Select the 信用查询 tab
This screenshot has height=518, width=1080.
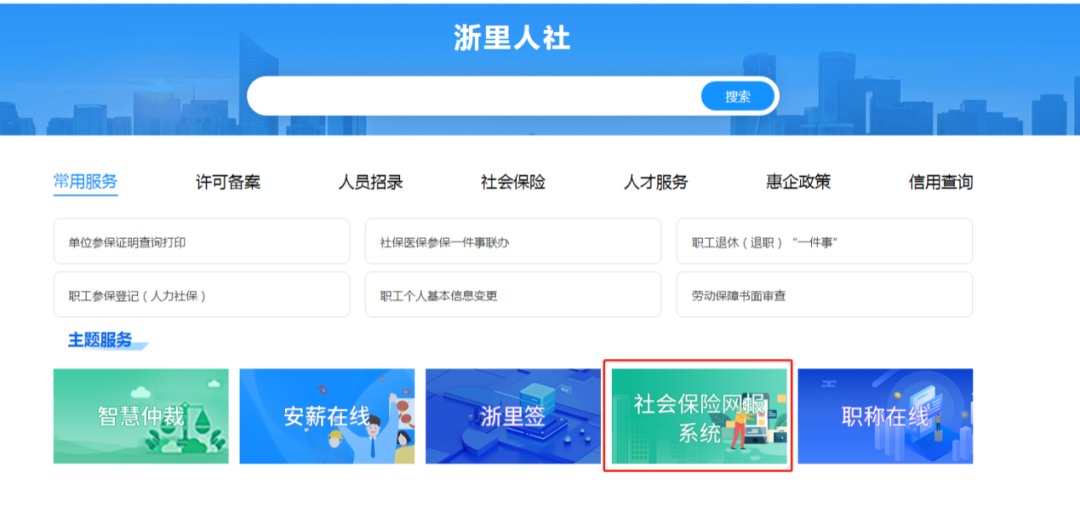[941, 183]
